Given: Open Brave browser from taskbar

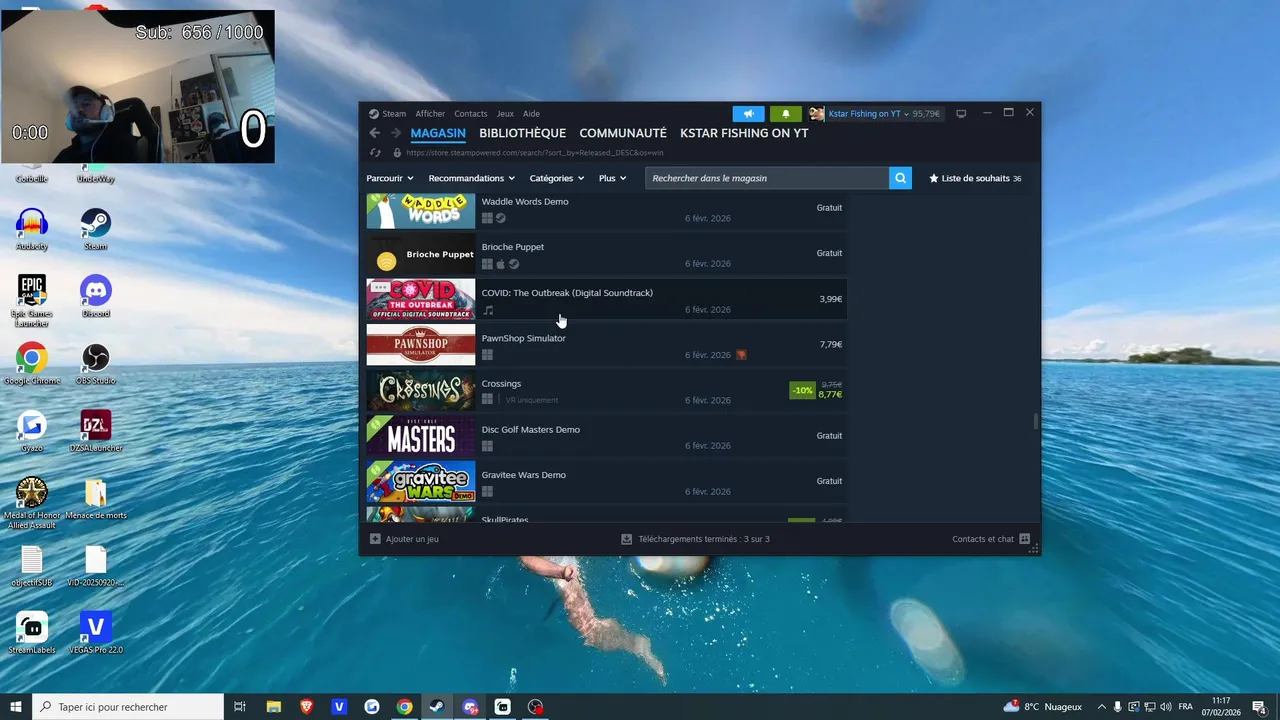Looking at the screenshot, I should (306, 707).
